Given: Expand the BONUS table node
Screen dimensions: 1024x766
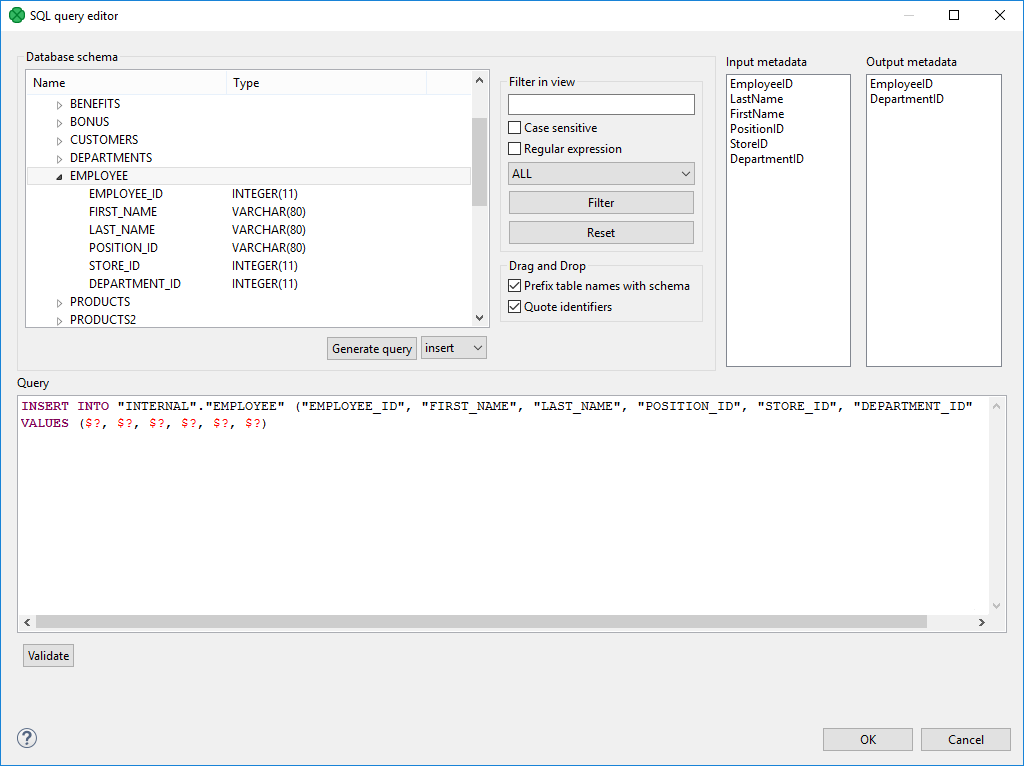Looking at the screenshot, I should (58, 121).
